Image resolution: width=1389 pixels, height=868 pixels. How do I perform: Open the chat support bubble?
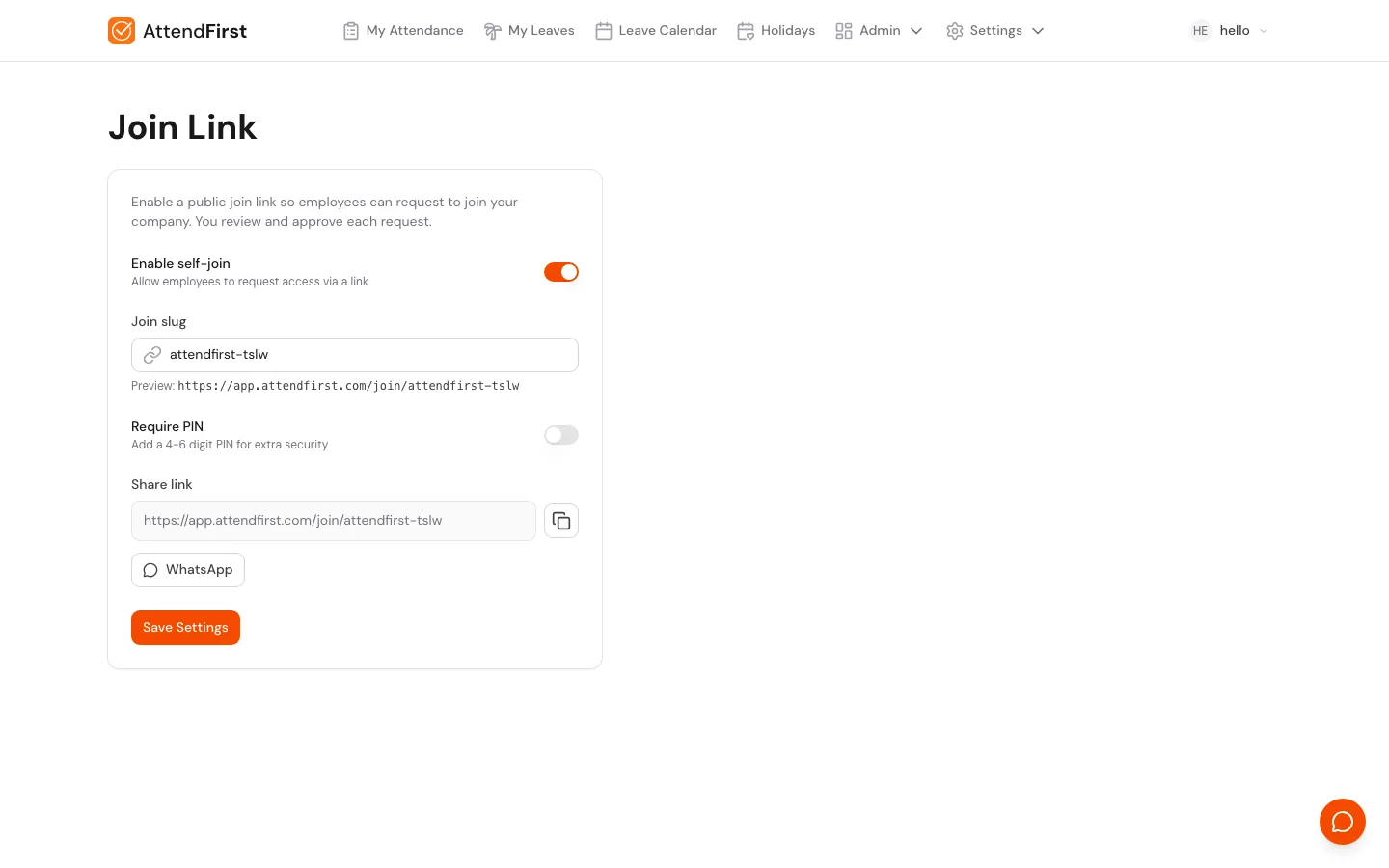tap(1343, 822)
